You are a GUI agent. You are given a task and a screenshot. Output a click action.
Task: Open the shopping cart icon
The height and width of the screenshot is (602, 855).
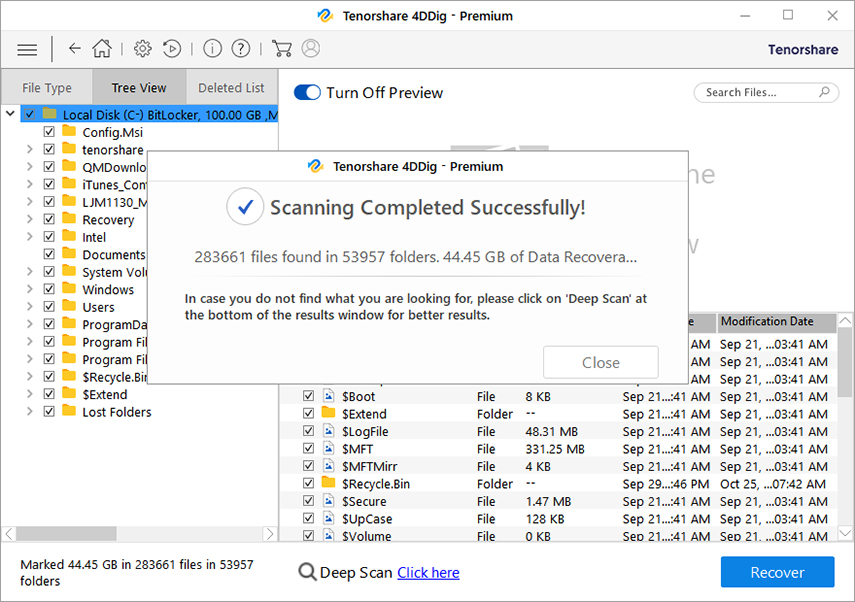(x=281, y=49)
